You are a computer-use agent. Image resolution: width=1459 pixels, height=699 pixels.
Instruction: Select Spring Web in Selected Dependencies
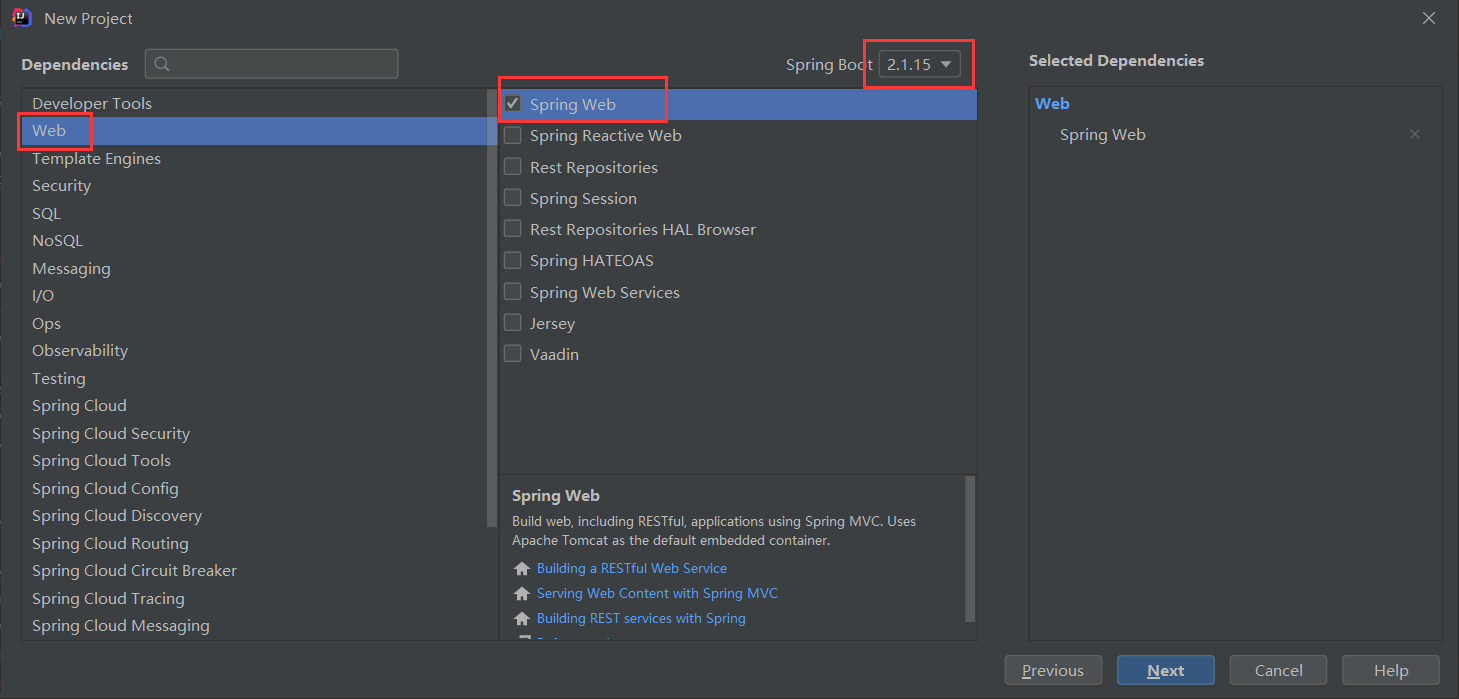(x=1103, y=134)
